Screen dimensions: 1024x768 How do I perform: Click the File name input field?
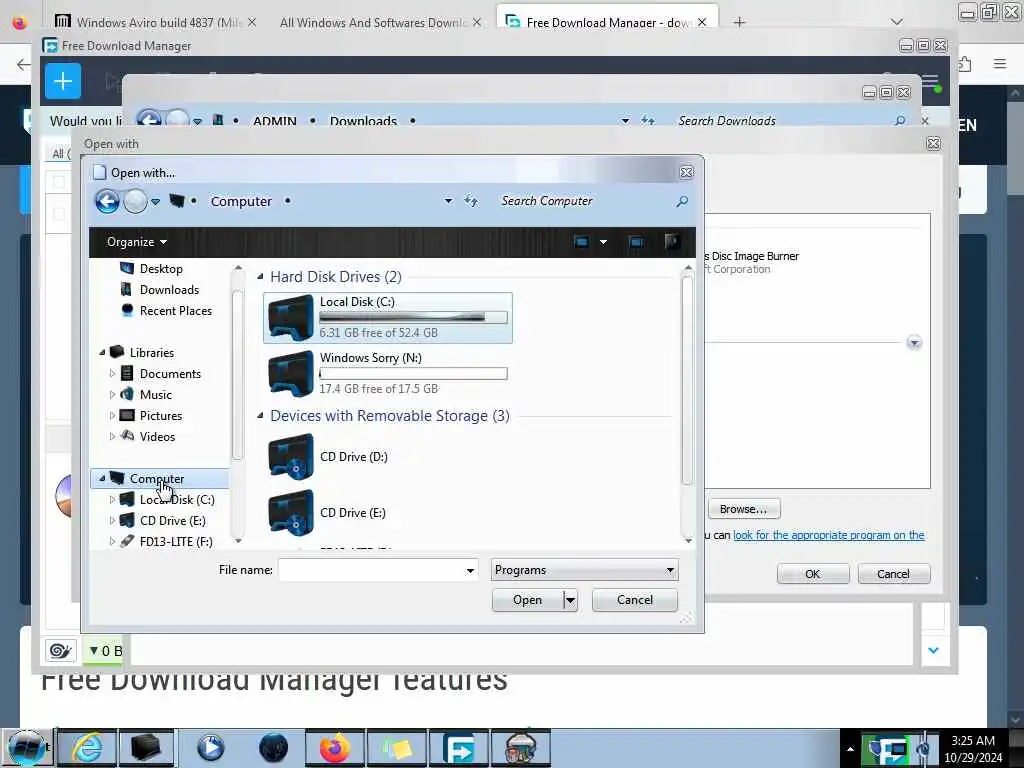(371, 570)
